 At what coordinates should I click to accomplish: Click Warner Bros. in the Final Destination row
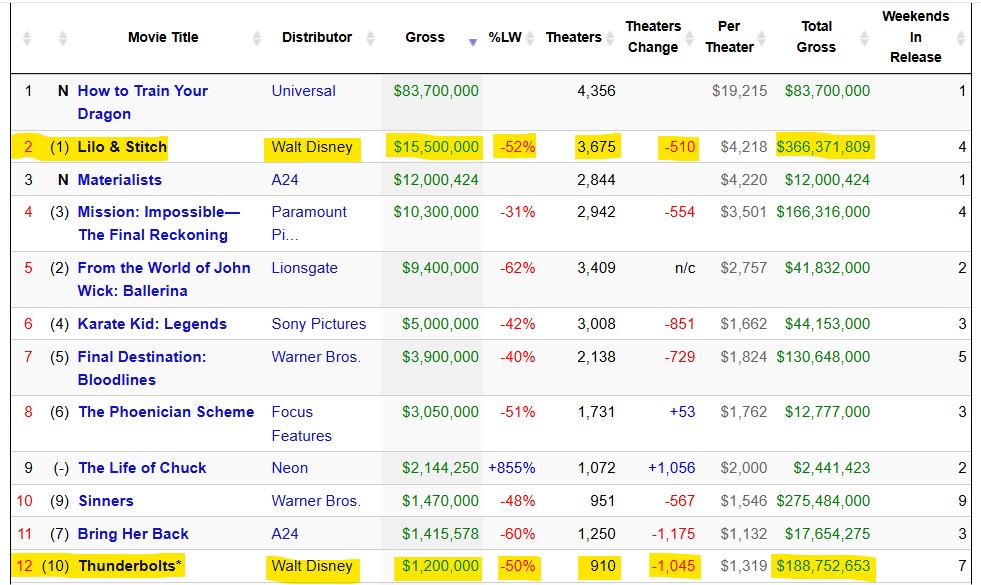tap(316, 357)
